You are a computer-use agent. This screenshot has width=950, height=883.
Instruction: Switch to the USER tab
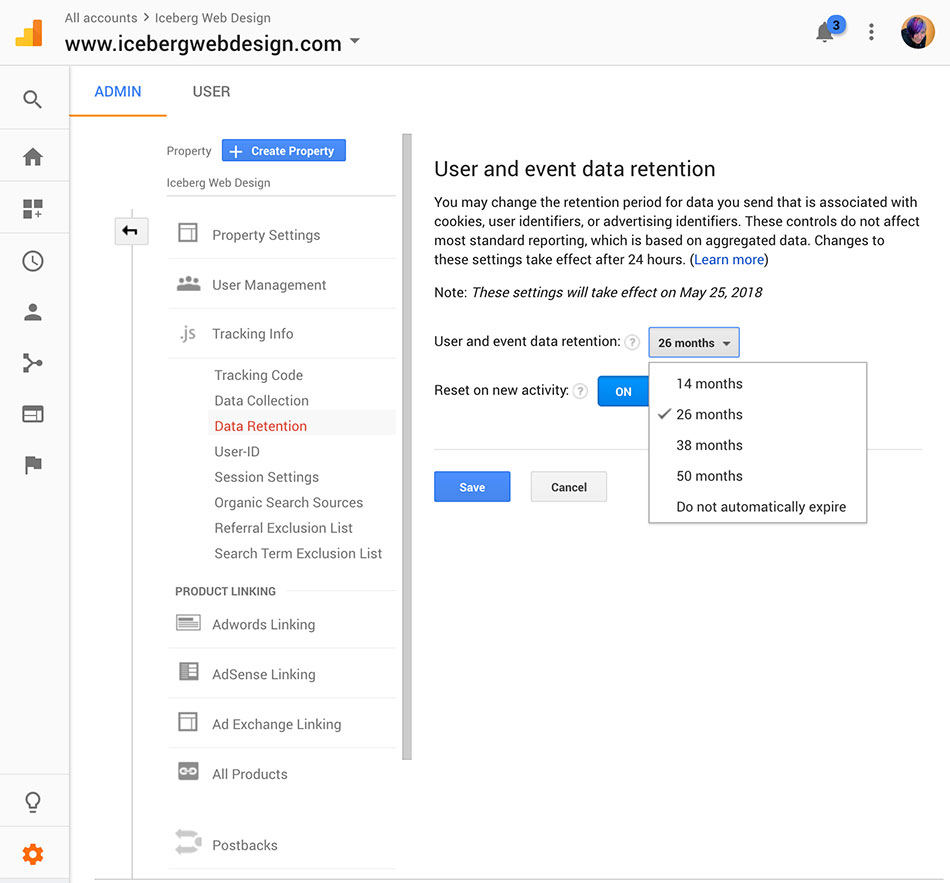[211, 92]
